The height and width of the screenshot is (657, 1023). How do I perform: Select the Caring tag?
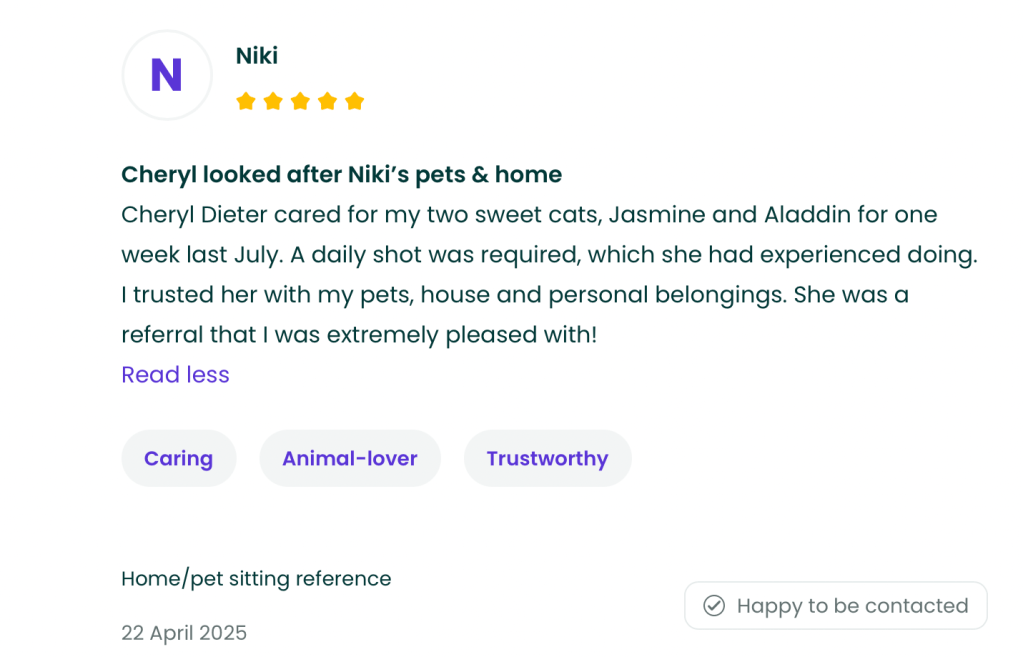click(178, 459)
